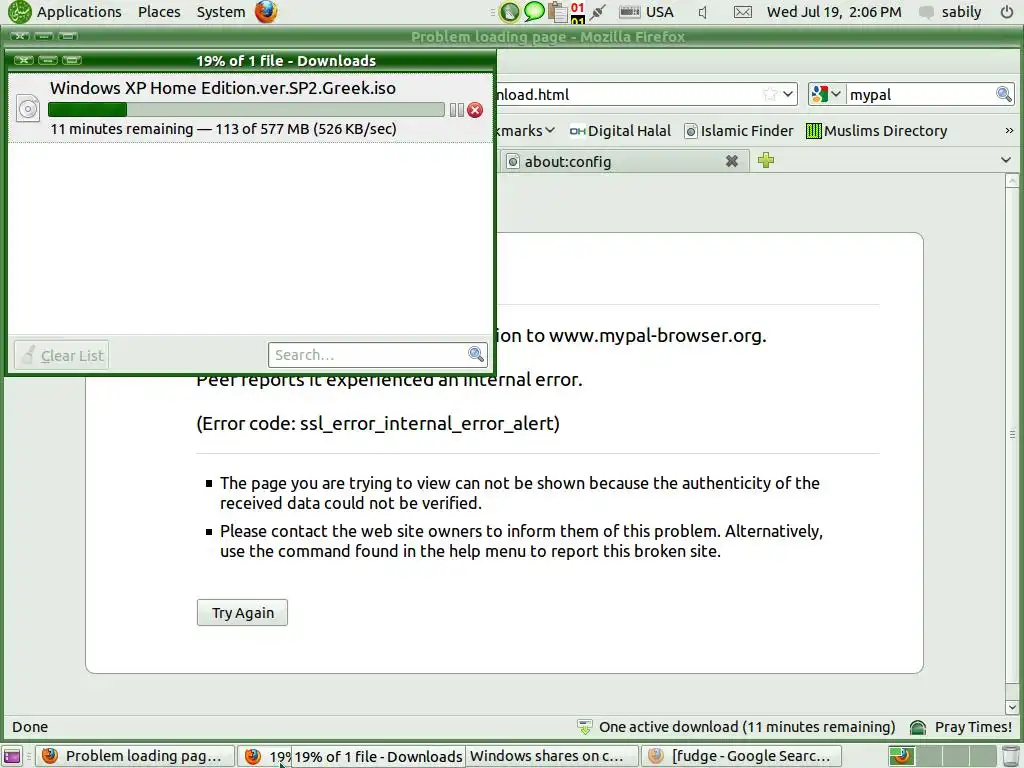Click the Clear List button

tap(61, 355)
